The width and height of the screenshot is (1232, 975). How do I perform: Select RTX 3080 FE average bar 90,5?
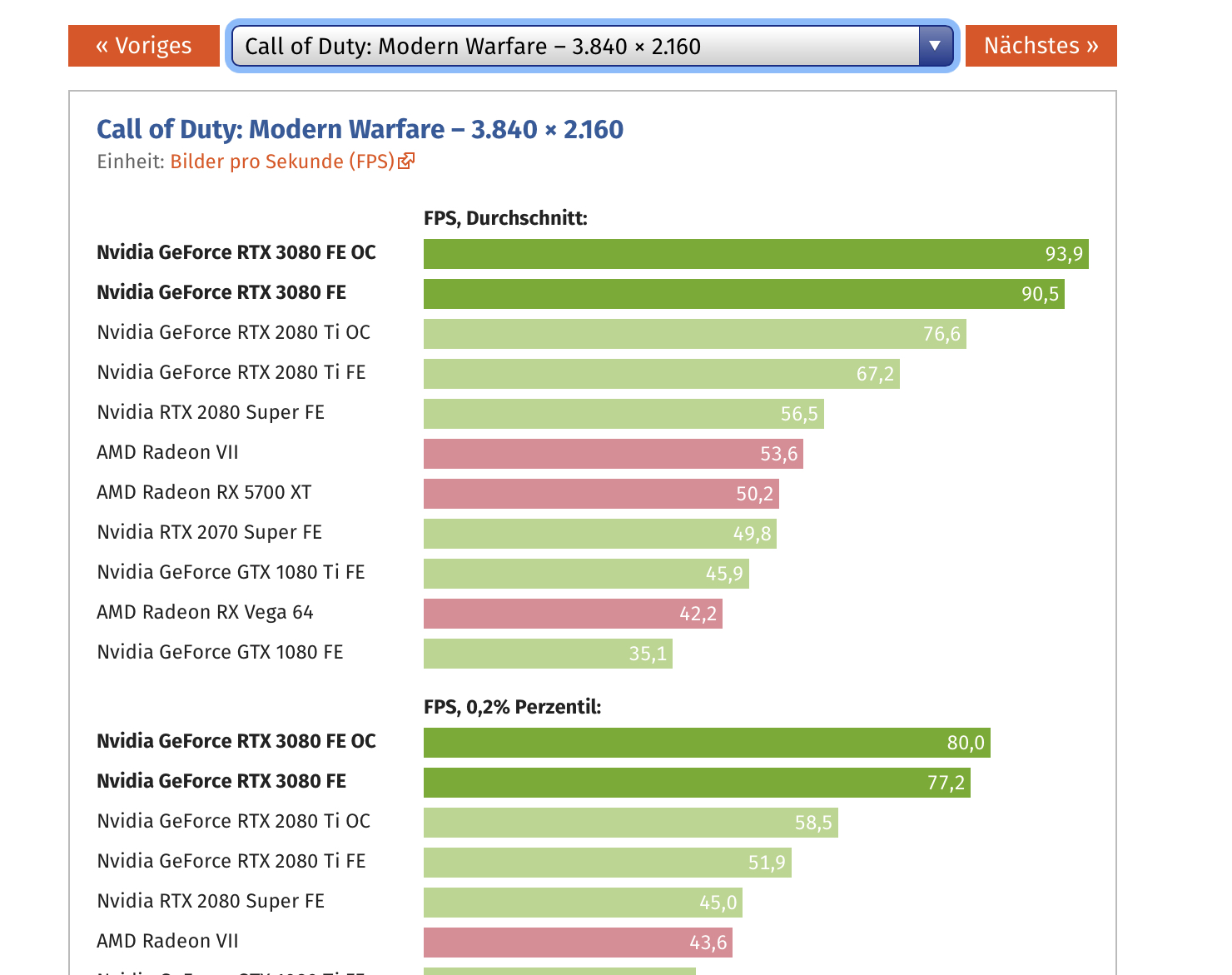click(744, 294)
